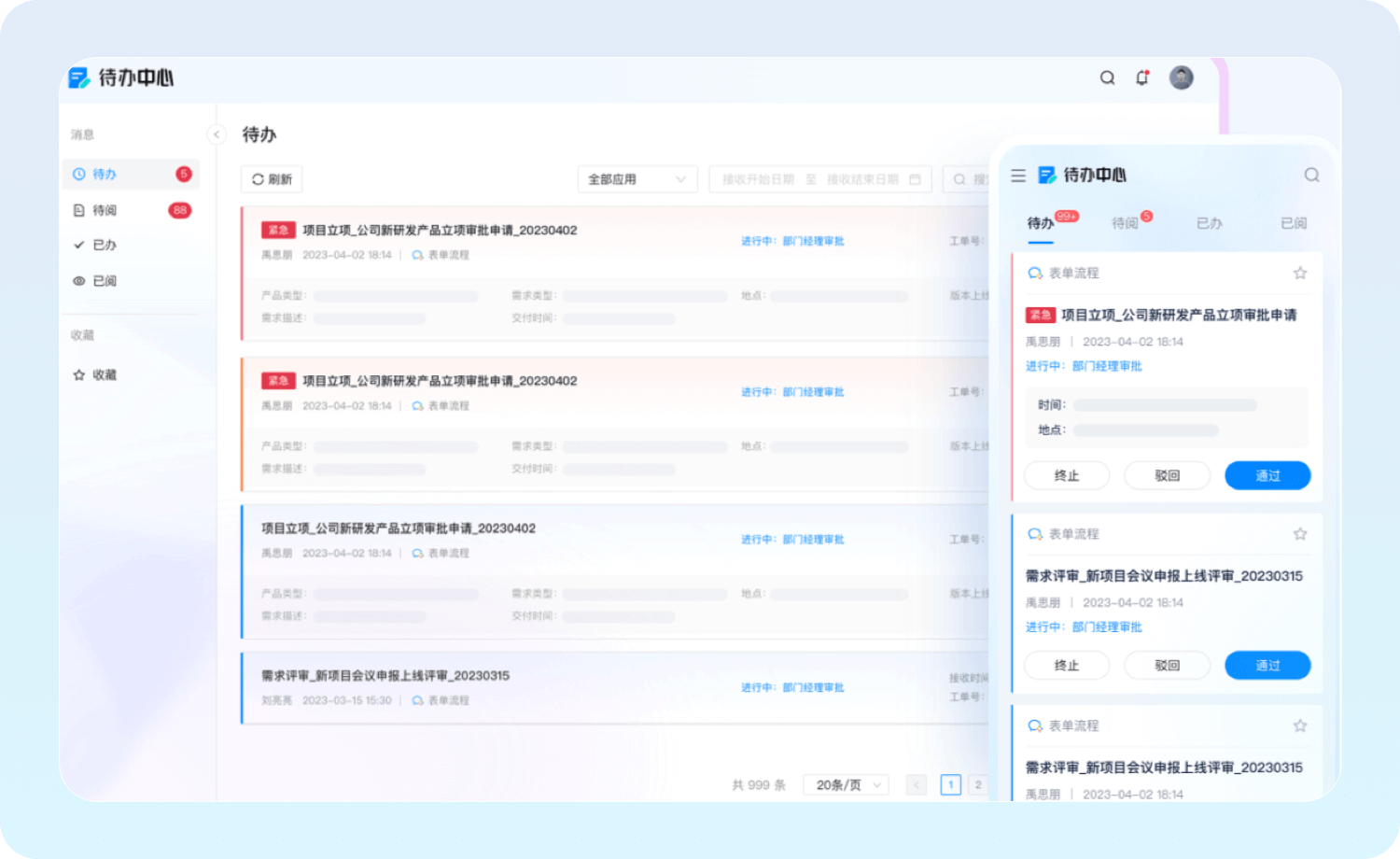
Task: Click the user avatar in the header
Action: [1181, 77]
